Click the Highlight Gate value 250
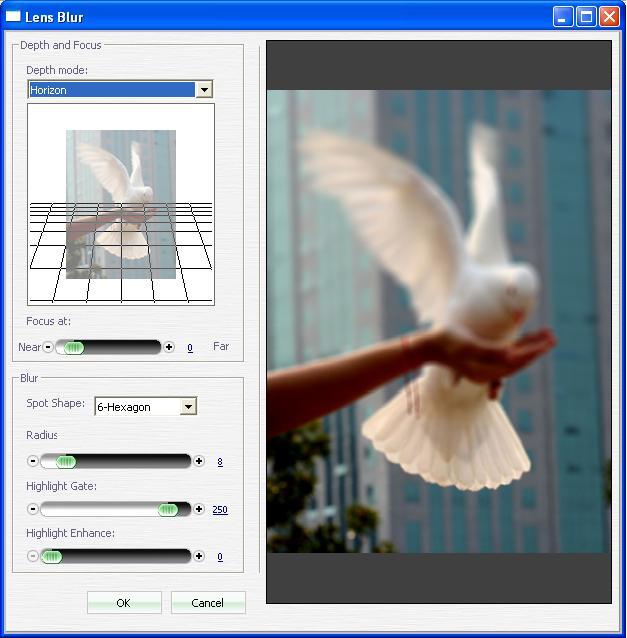627x638 pixels. (220, 510)
